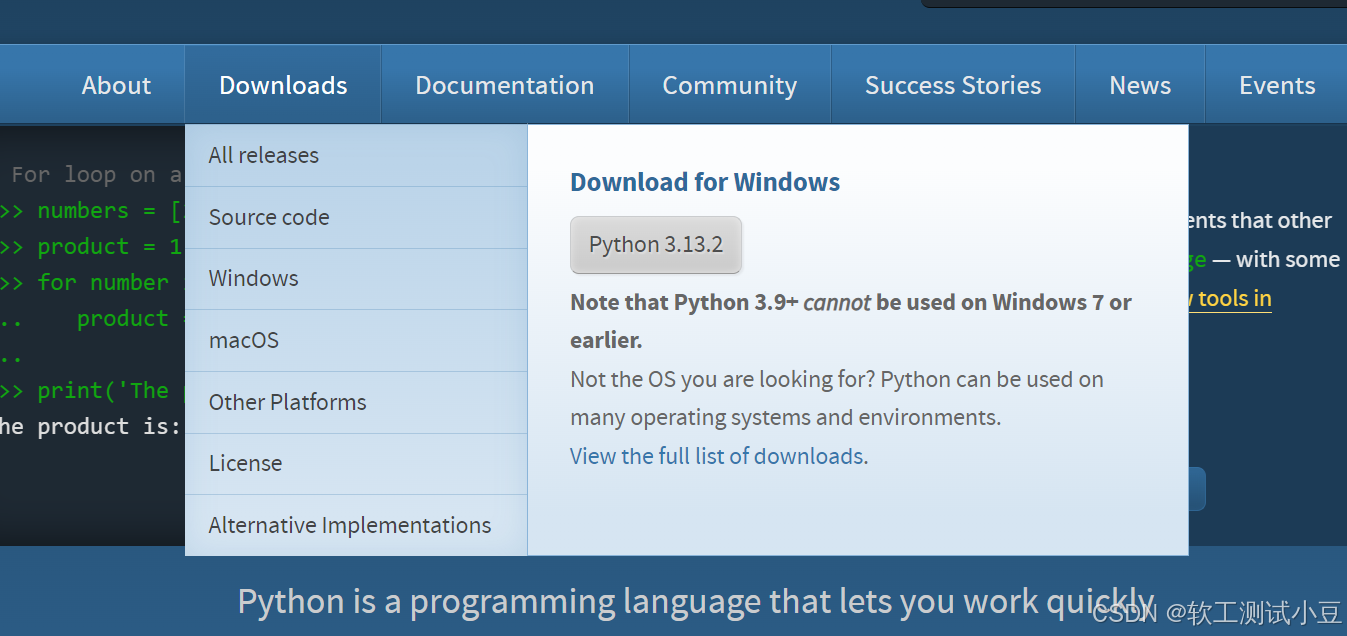Image resolution: width=1347 pixels, height=636 pixels.
Task: Select All releases in the Downloads dropdown
Action: 263,155
